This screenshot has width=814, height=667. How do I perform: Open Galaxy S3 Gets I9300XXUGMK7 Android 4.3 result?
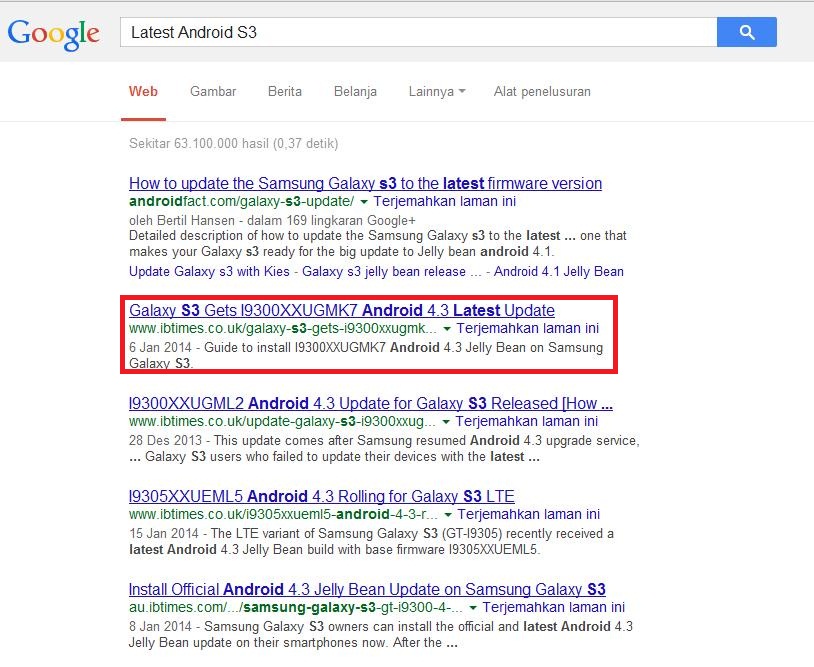pos(342,310)
